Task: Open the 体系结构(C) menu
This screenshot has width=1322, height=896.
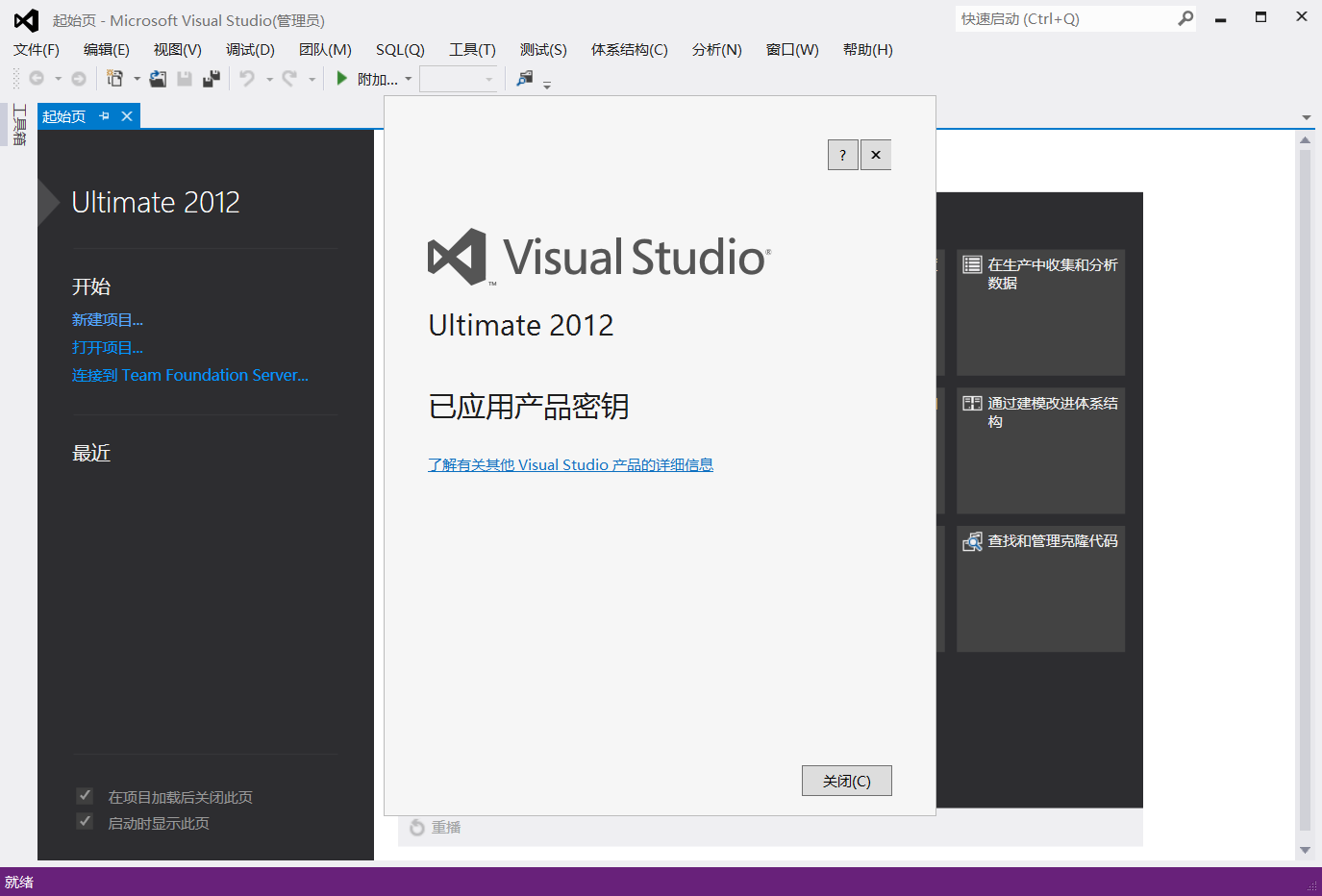Action: point(630,50)
